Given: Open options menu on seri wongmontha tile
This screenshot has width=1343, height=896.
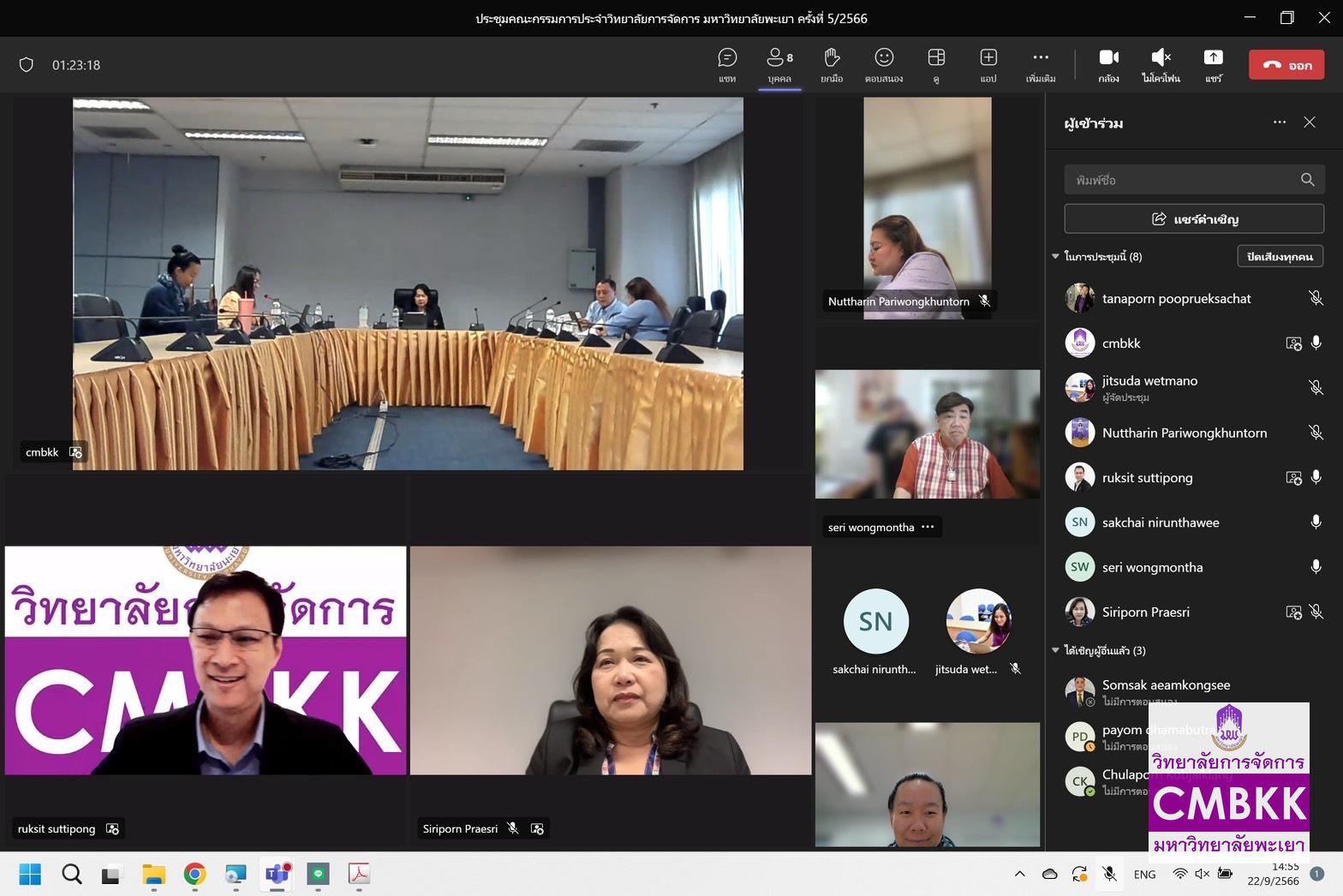Looking at the screenshot, I should 928,527.
